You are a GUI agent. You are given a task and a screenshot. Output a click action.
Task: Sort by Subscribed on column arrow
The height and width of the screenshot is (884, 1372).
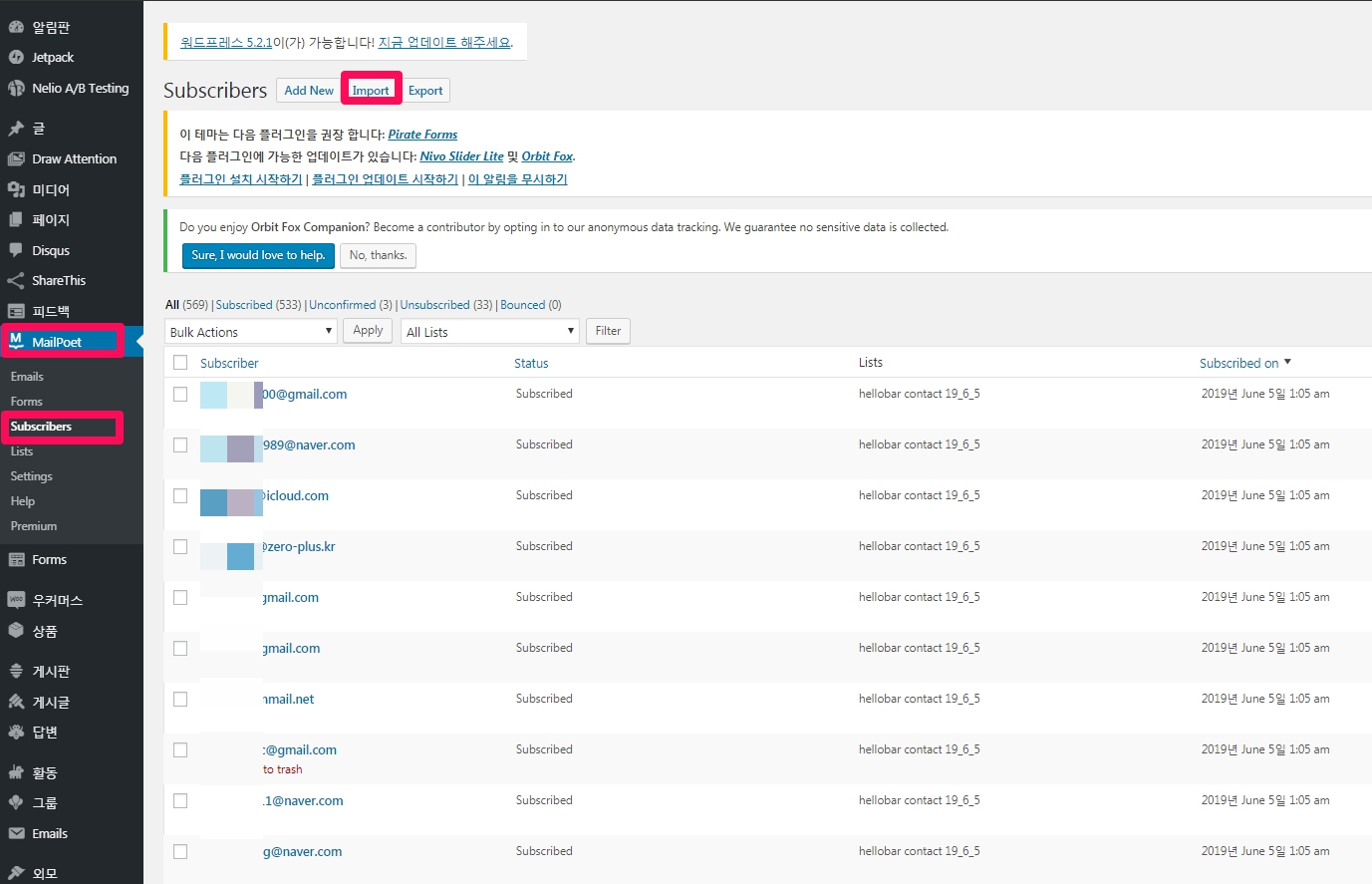1287,363
